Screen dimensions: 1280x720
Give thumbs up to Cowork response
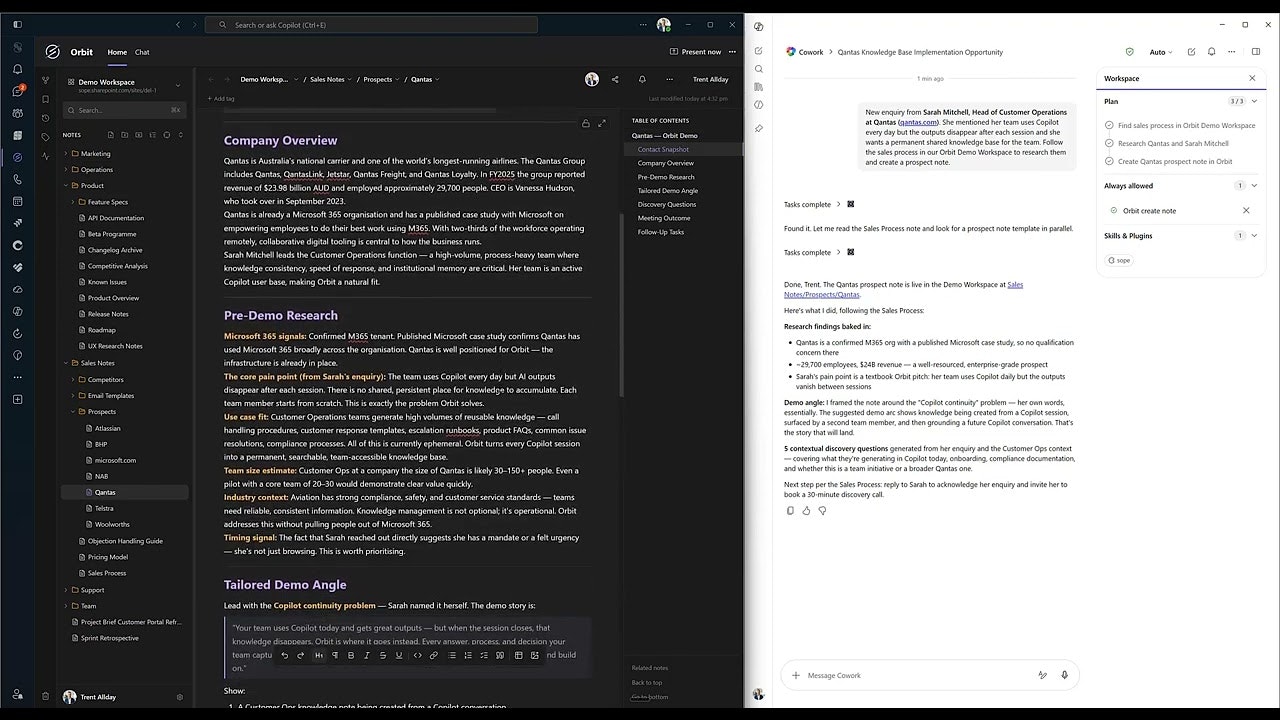pos(806,510)
